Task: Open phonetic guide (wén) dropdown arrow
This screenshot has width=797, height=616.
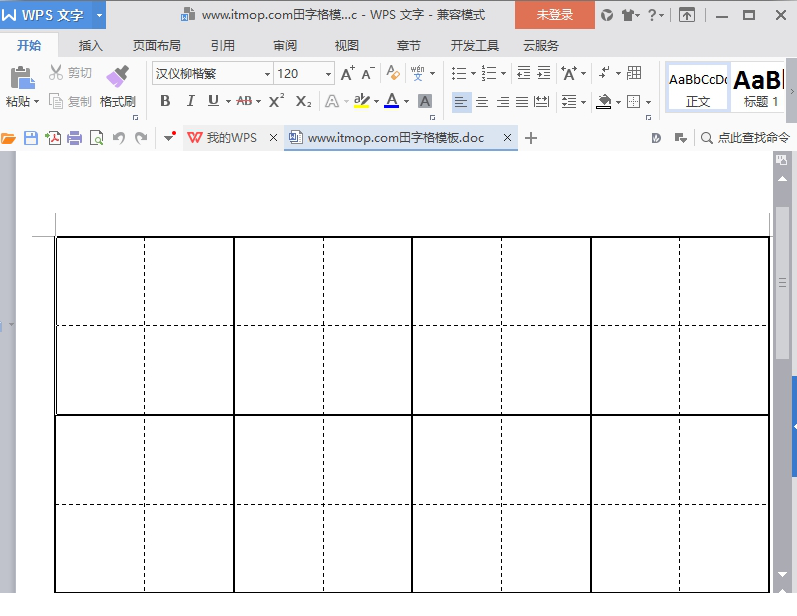Action: (x=433, y=74)
